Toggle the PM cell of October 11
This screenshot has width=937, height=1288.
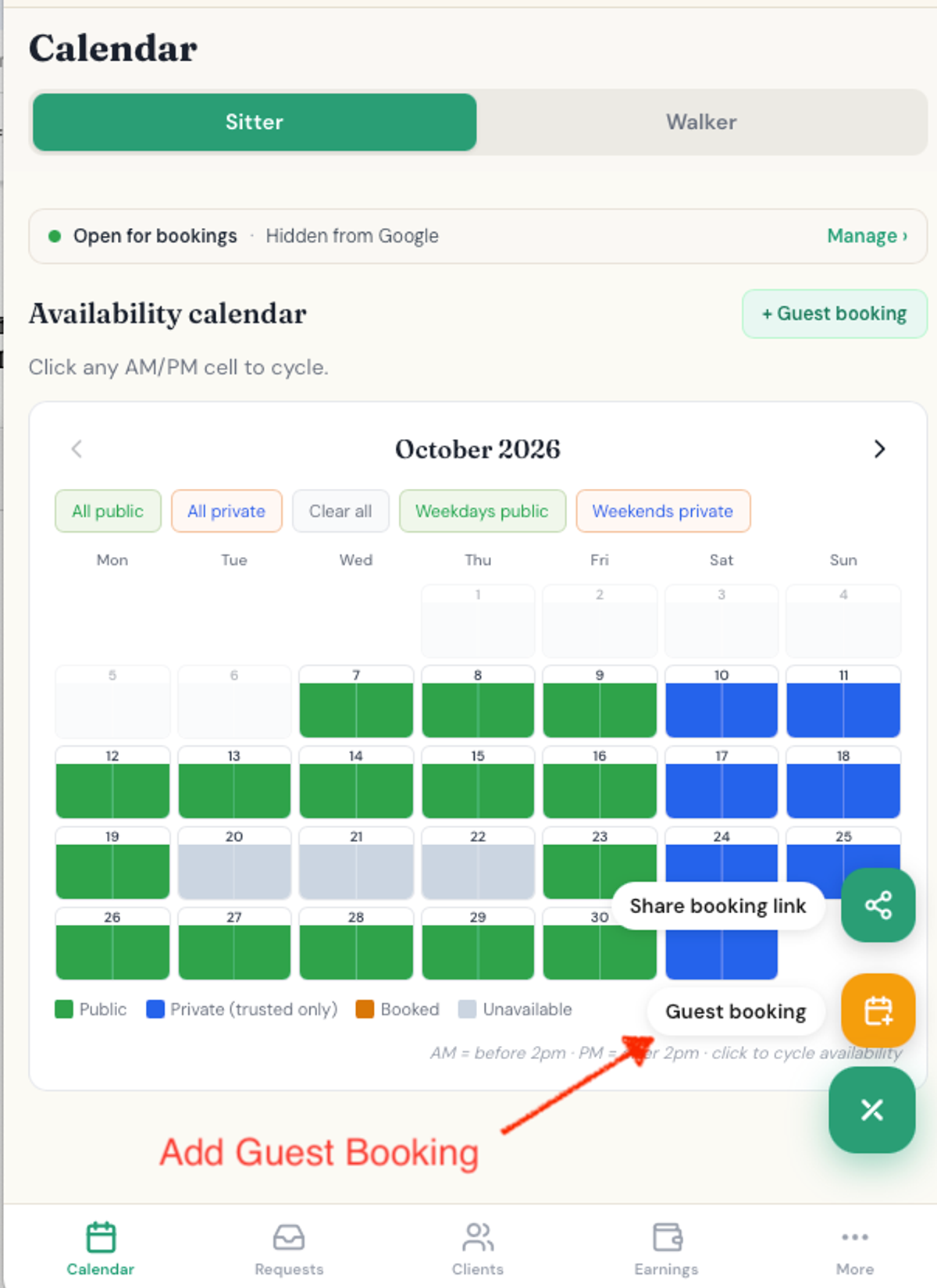(x=871, y=710)
